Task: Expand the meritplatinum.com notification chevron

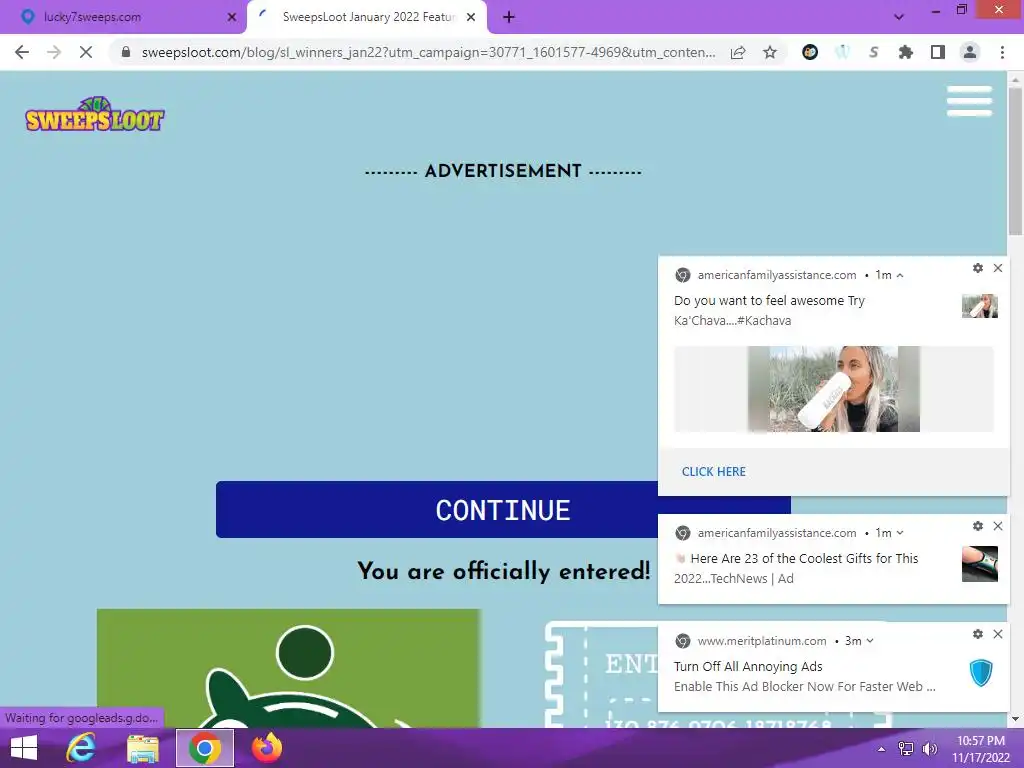Action: [870, 641]
